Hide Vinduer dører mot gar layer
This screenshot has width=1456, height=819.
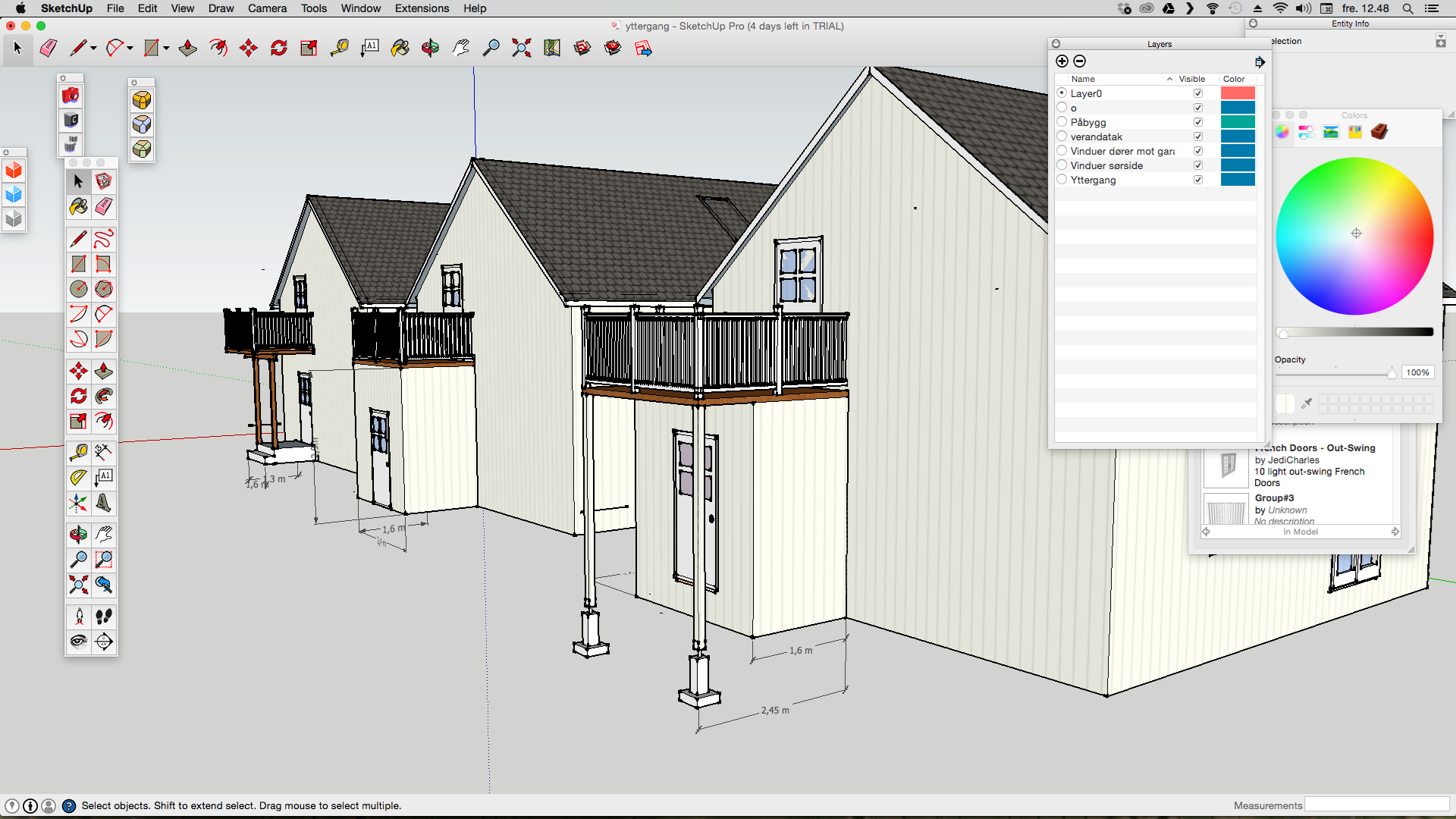point(1198,151)
